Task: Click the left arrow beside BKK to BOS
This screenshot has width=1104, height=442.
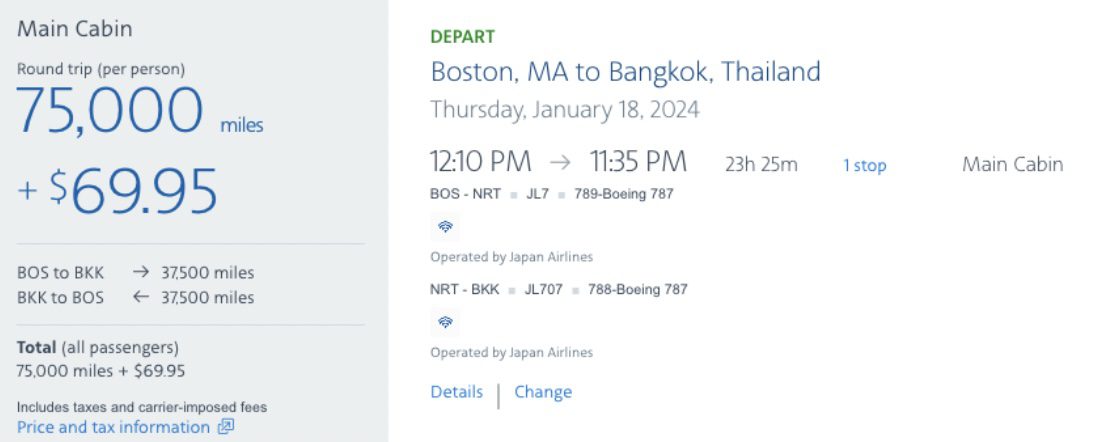Action: (x=141, y=297)
